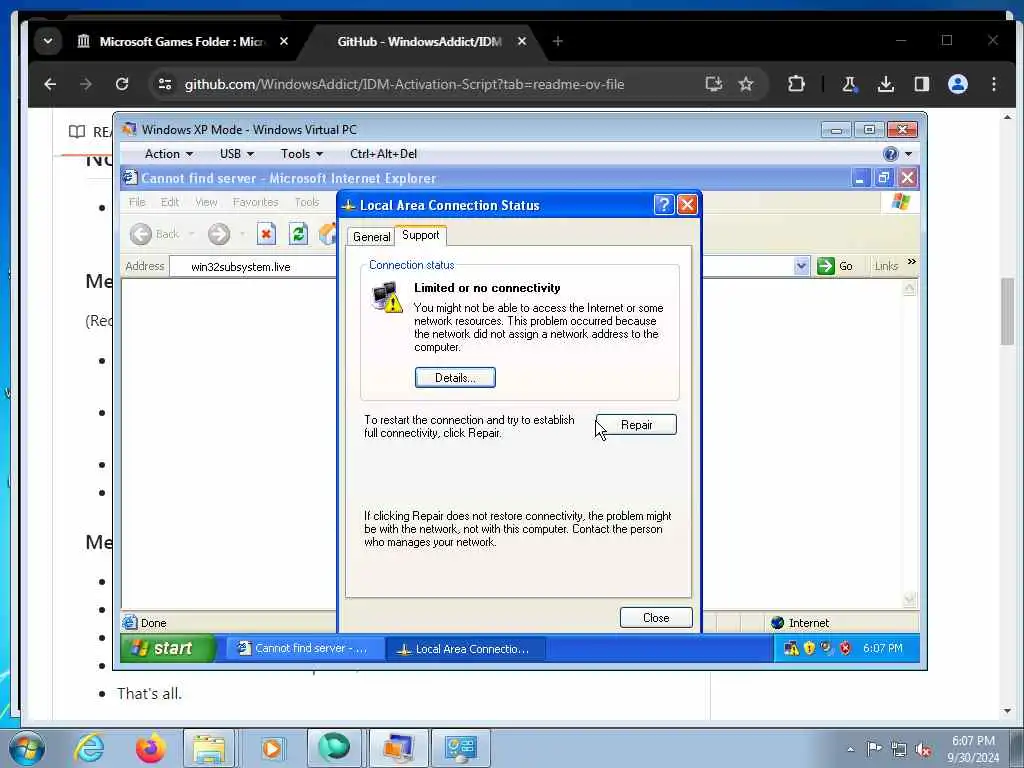Click the yellow security shield icon in XP tray
1024x768 pixels.
(x=809, y=648)
